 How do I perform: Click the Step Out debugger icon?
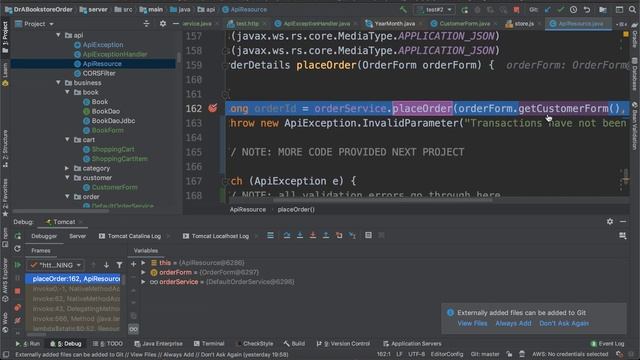click(326, 236)
